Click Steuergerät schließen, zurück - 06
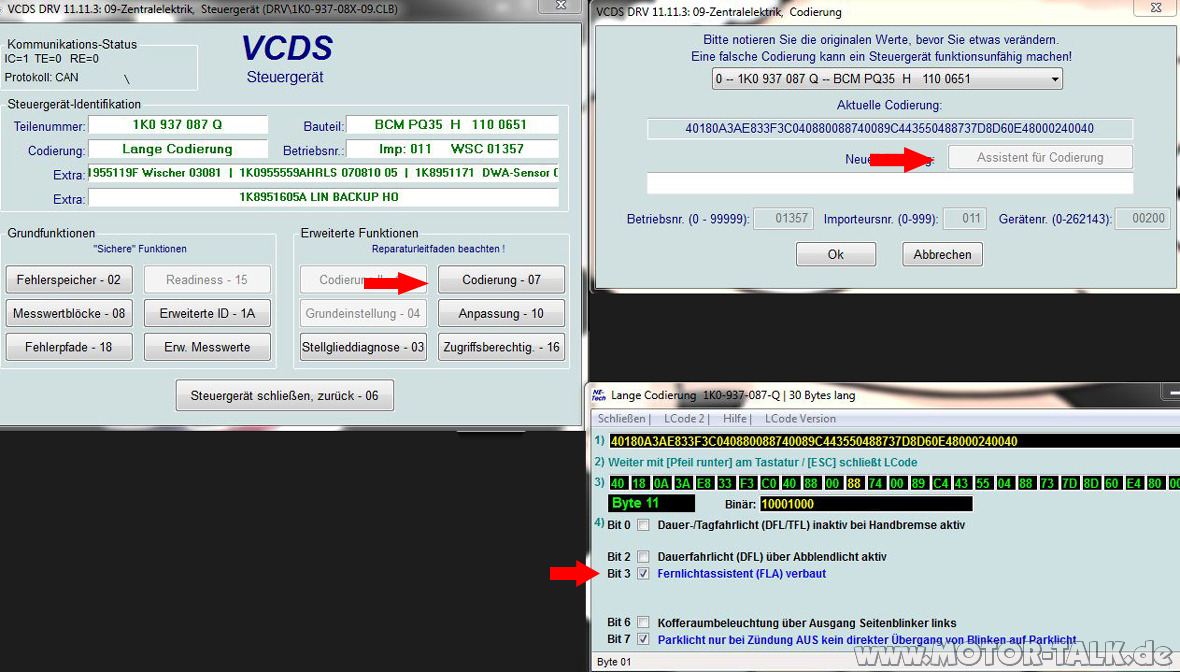 (284, 395)
